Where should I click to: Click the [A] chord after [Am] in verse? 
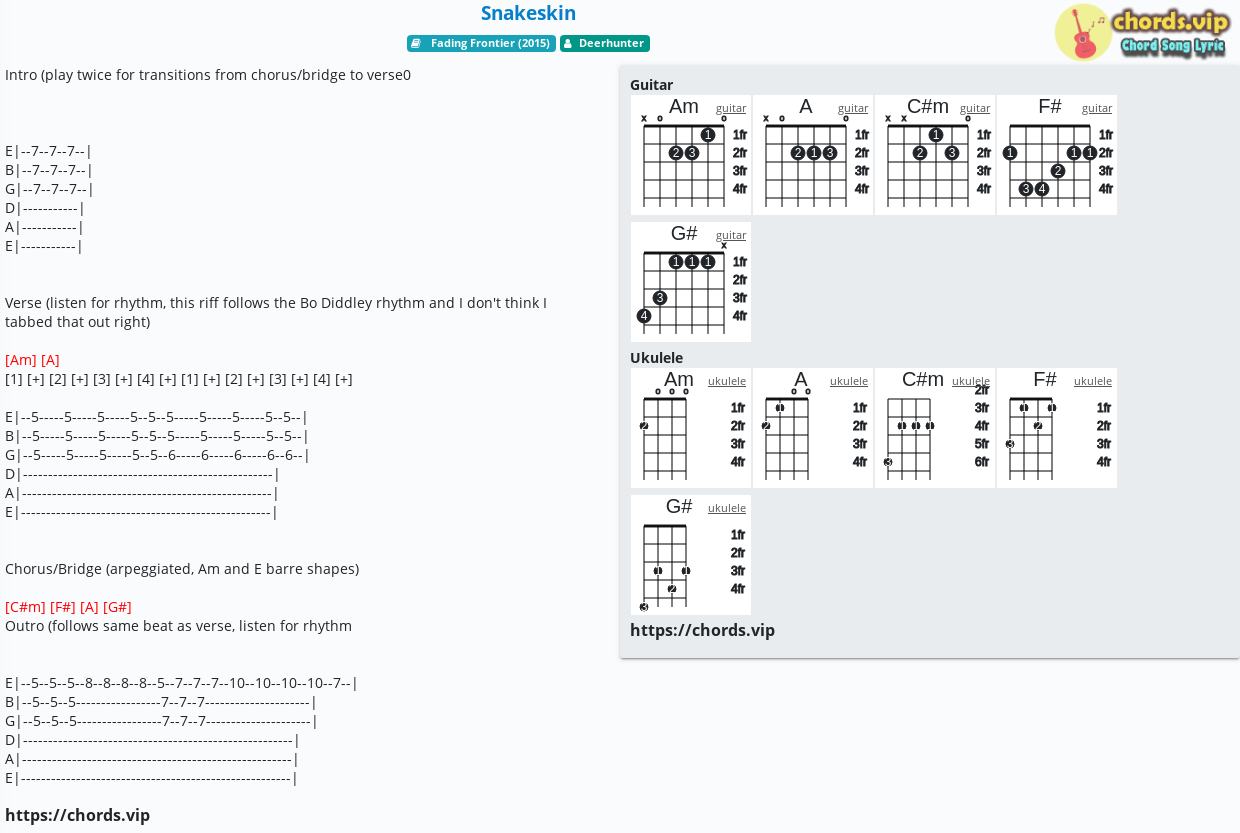[50, 360]
